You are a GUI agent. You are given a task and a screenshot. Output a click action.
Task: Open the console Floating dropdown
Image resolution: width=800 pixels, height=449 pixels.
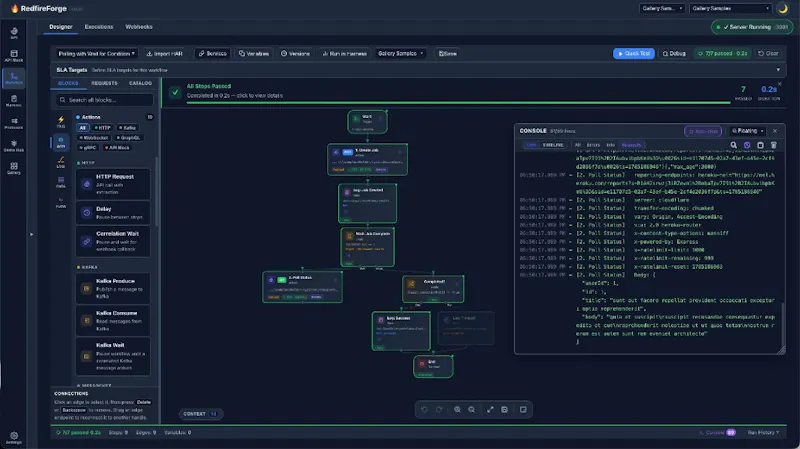pyautogui.click(x=747, y=131)
